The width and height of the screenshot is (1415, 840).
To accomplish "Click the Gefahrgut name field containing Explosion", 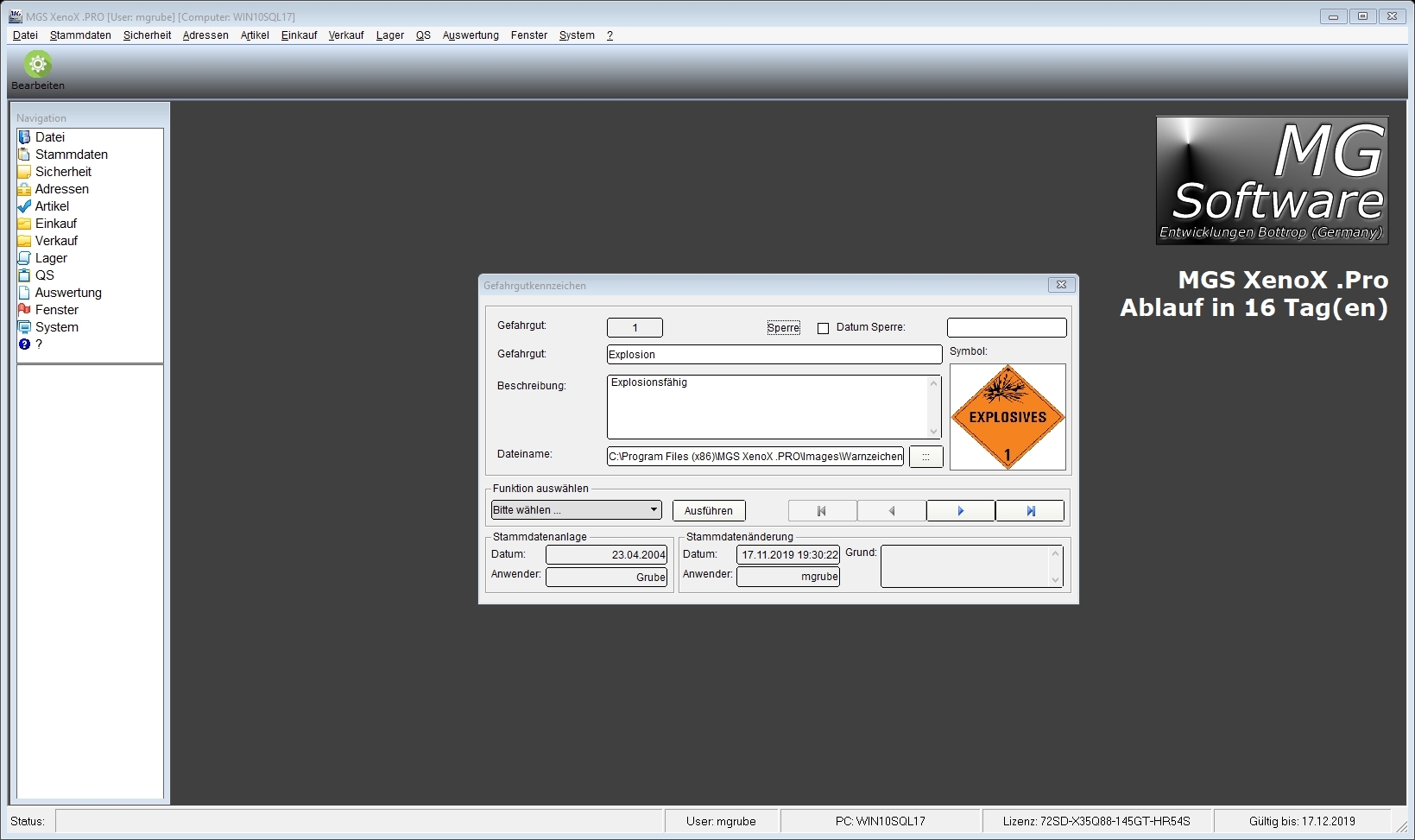I will (x=774, y=355).
